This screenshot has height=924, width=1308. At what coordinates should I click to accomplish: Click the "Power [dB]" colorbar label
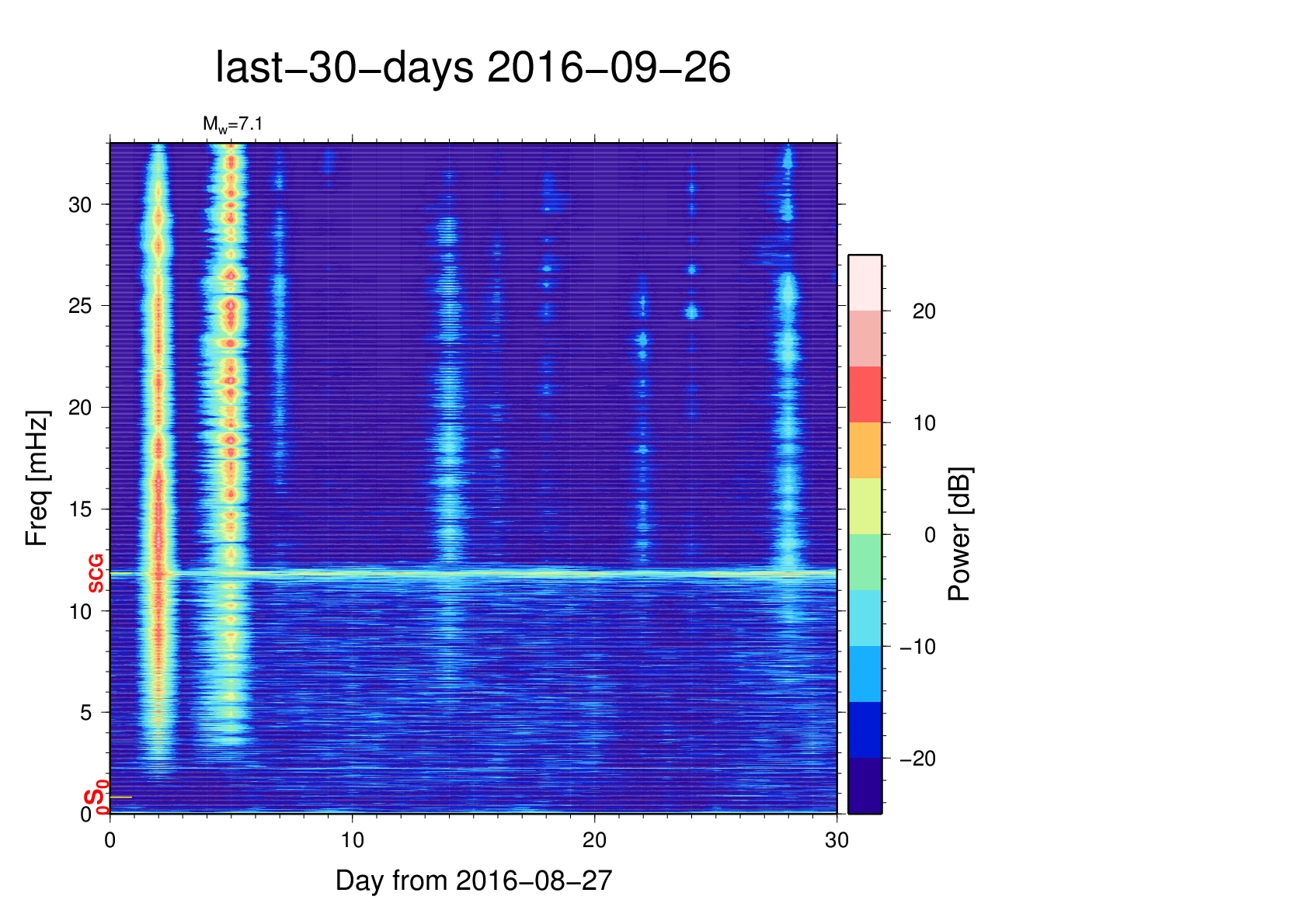pos(960,534)
